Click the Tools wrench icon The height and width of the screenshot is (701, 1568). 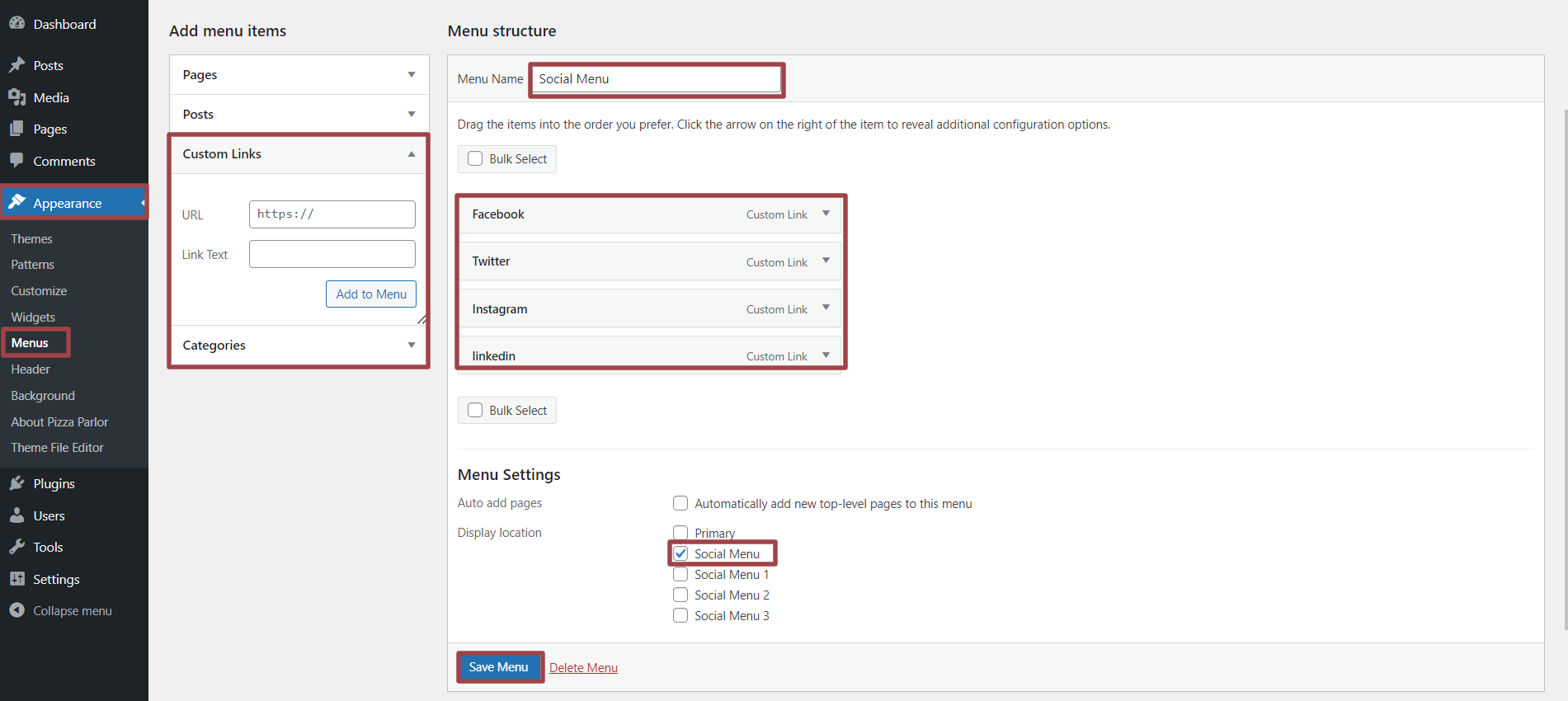16,547
